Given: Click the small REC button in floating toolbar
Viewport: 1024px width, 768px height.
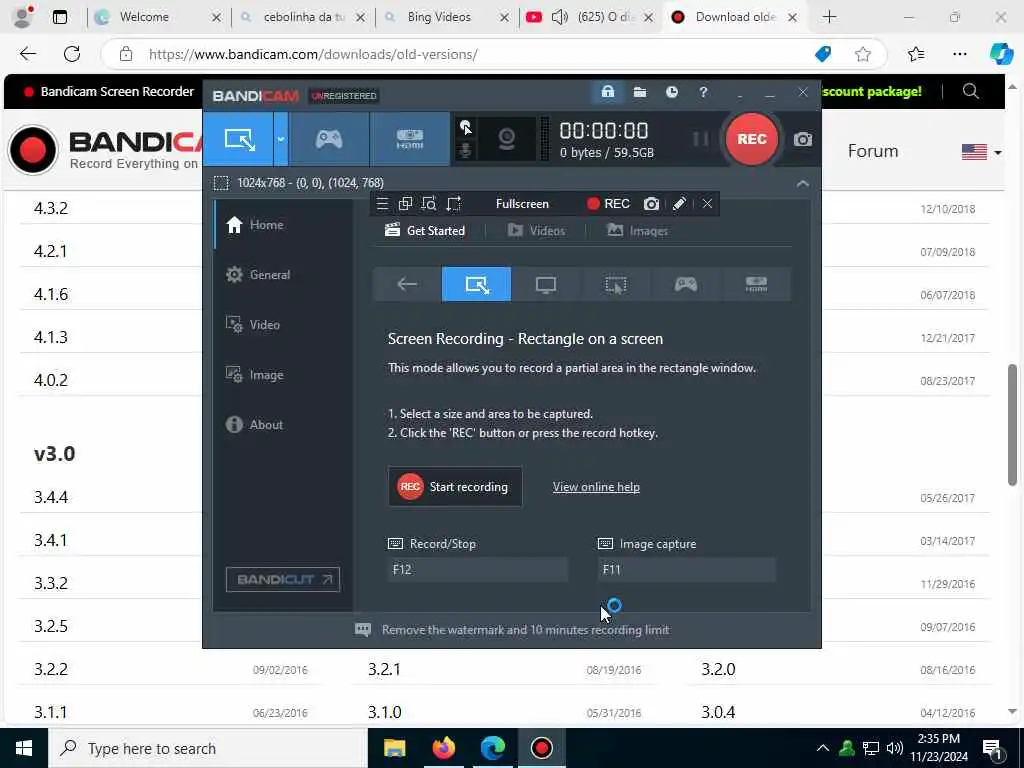Looking at the screenshot, I should click(x=608, y=204).
